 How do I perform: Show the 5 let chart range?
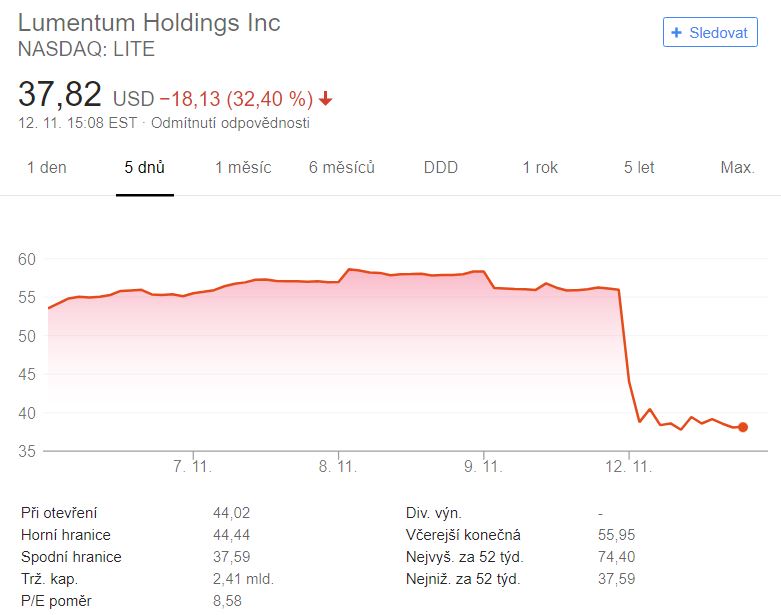click(639, 167)
